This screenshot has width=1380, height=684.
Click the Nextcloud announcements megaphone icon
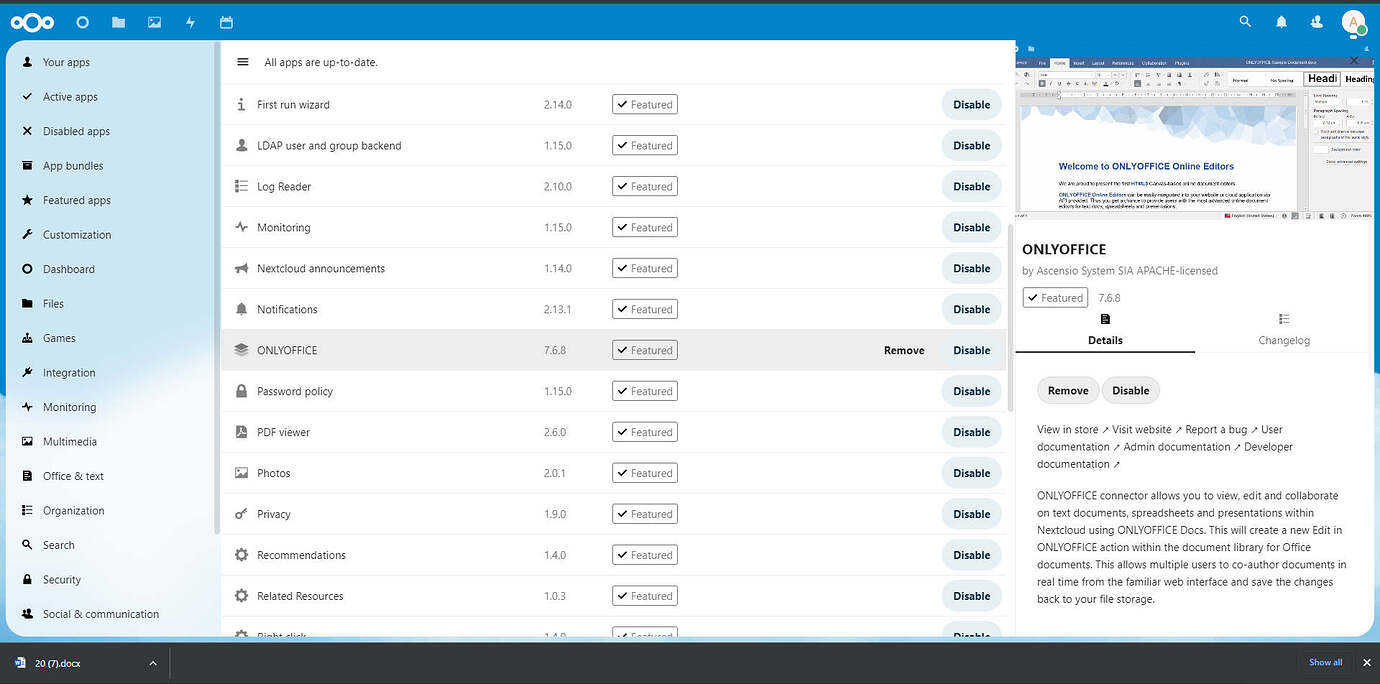pyautogui.click(x=241, y=268)
